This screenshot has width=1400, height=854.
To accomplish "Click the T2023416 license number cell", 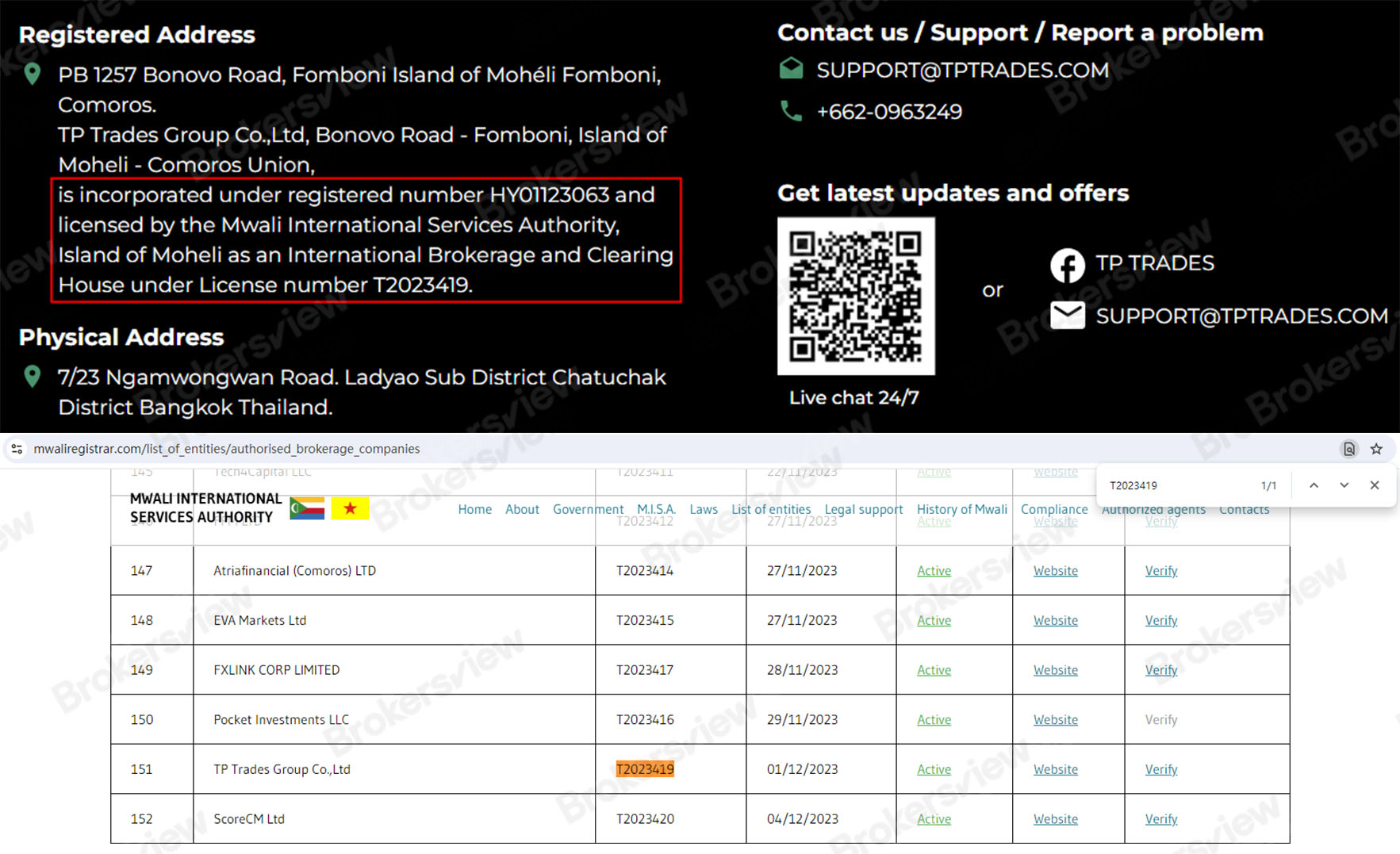I will pos(645,720).
